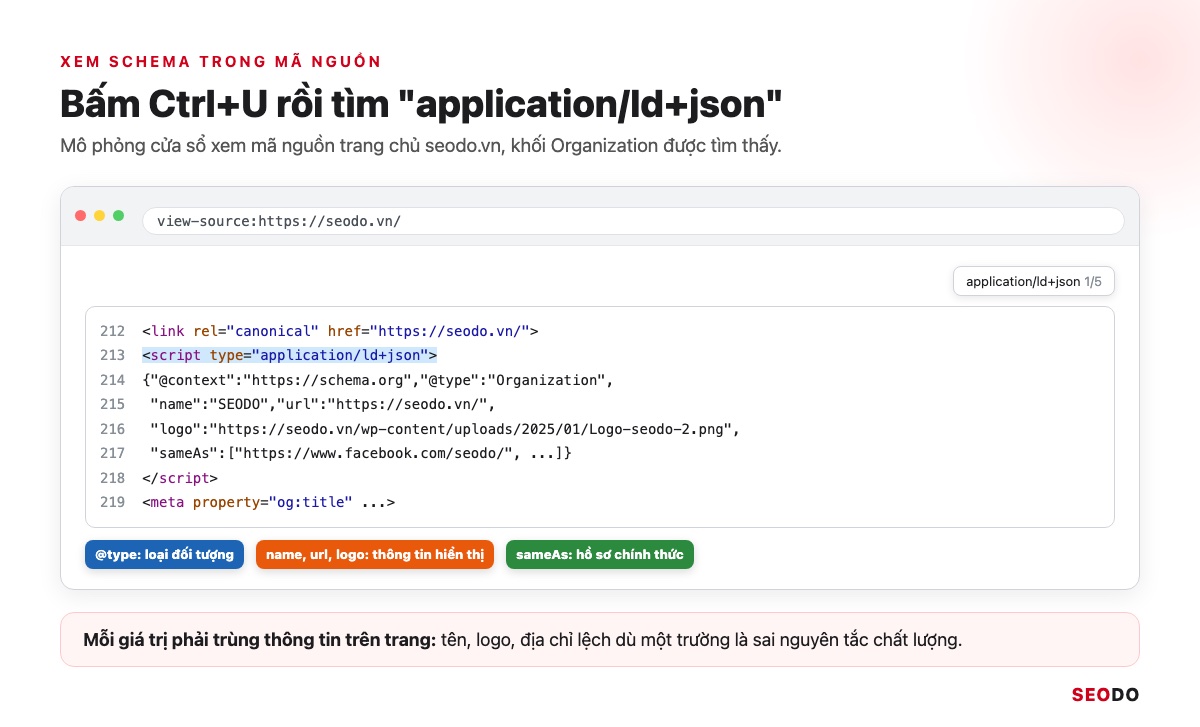Screen dimensions: 1200x727
Task: Click the @context schema.org line 214
Action: pos(377,380)
